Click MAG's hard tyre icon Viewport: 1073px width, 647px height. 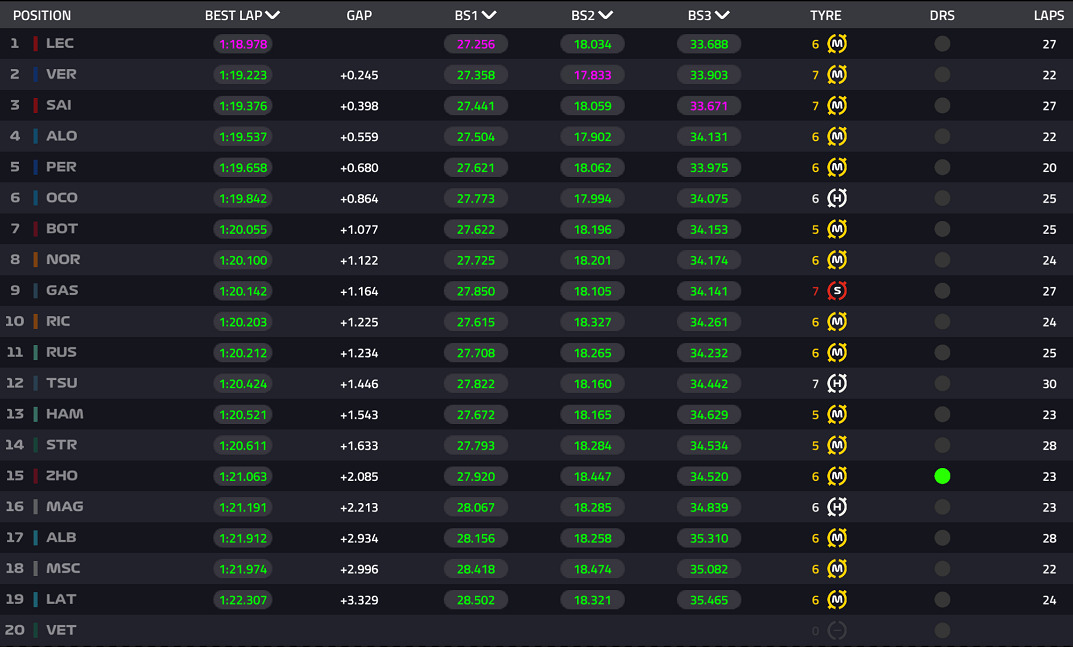[x=837, y=507]
